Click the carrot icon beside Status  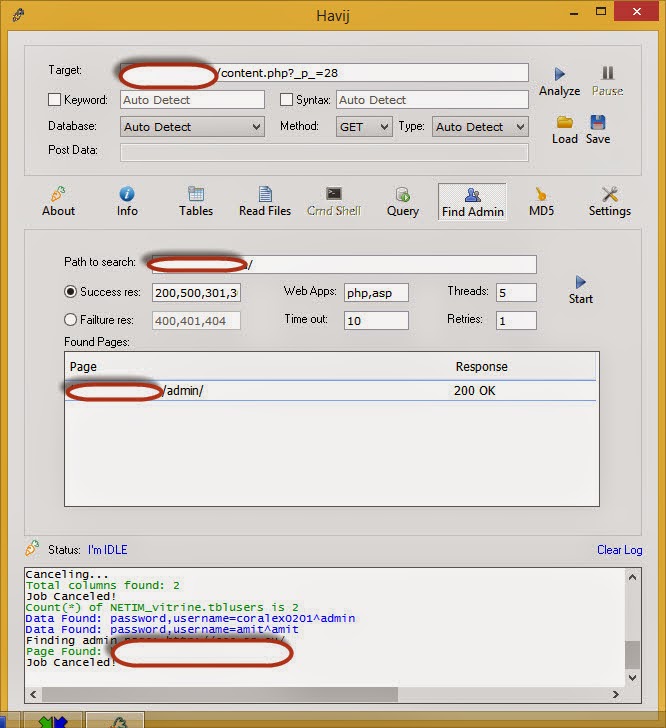[32, 548]
